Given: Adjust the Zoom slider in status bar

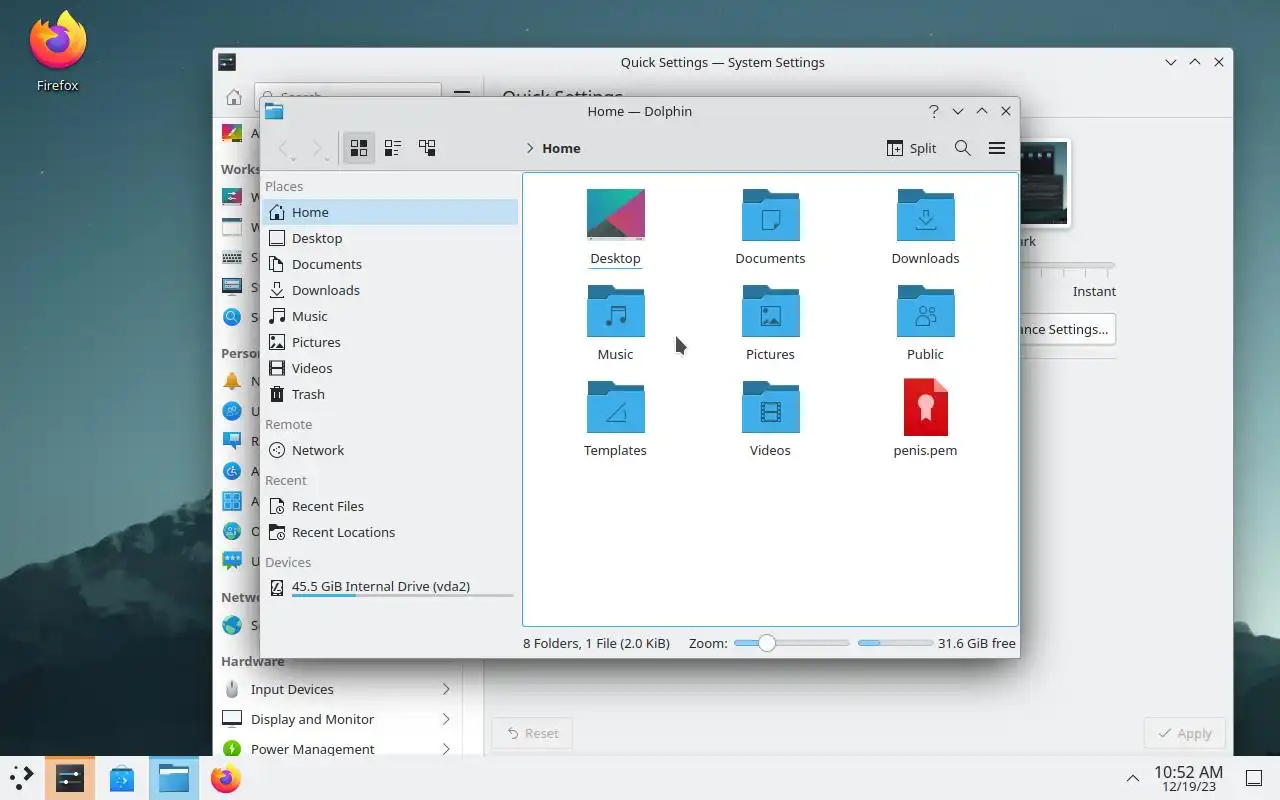Looking at the screenshot, I should [x=791, y=643].
